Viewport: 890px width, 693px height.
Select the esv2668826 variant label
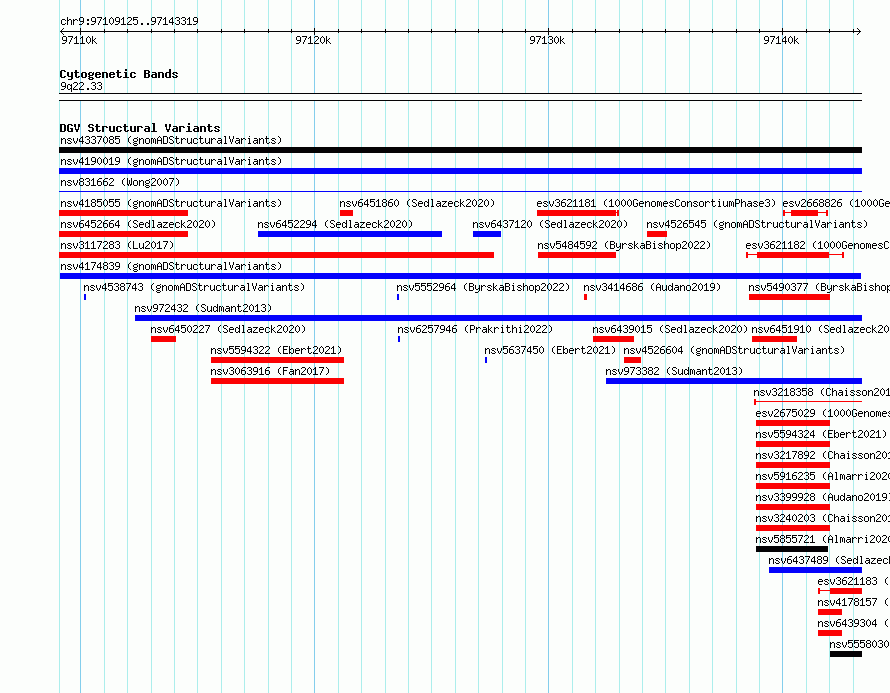tap(836, 203)
